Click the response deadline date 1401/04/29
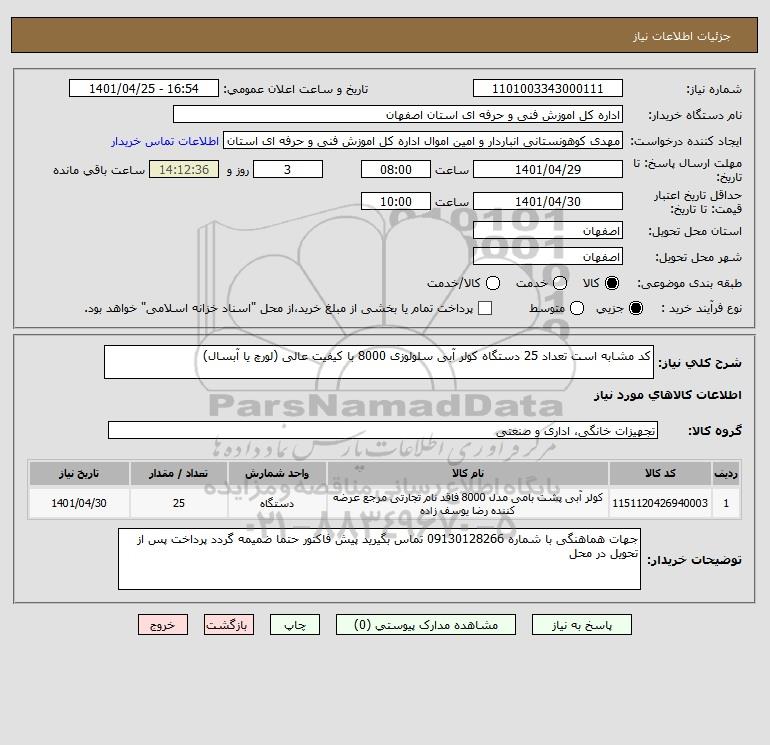The height and width of the screenshot is (745, 770). pos(548,169)
